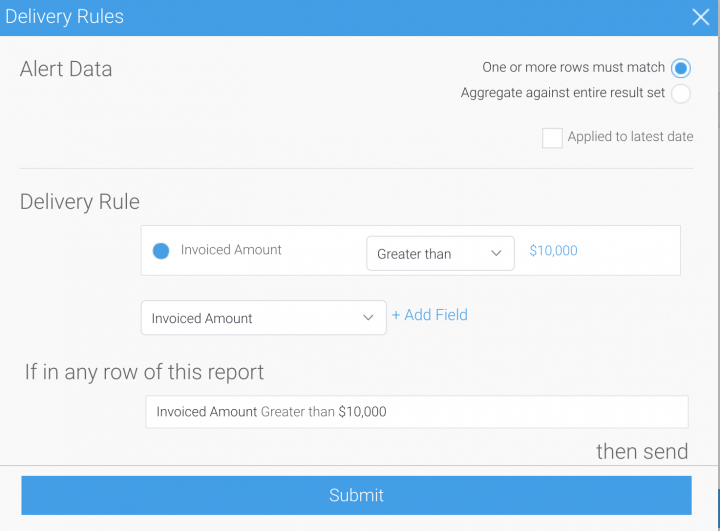Screen dimensions: 720x531
Task: Edit the $10,000 threshold value
Action: click(553, 251)
